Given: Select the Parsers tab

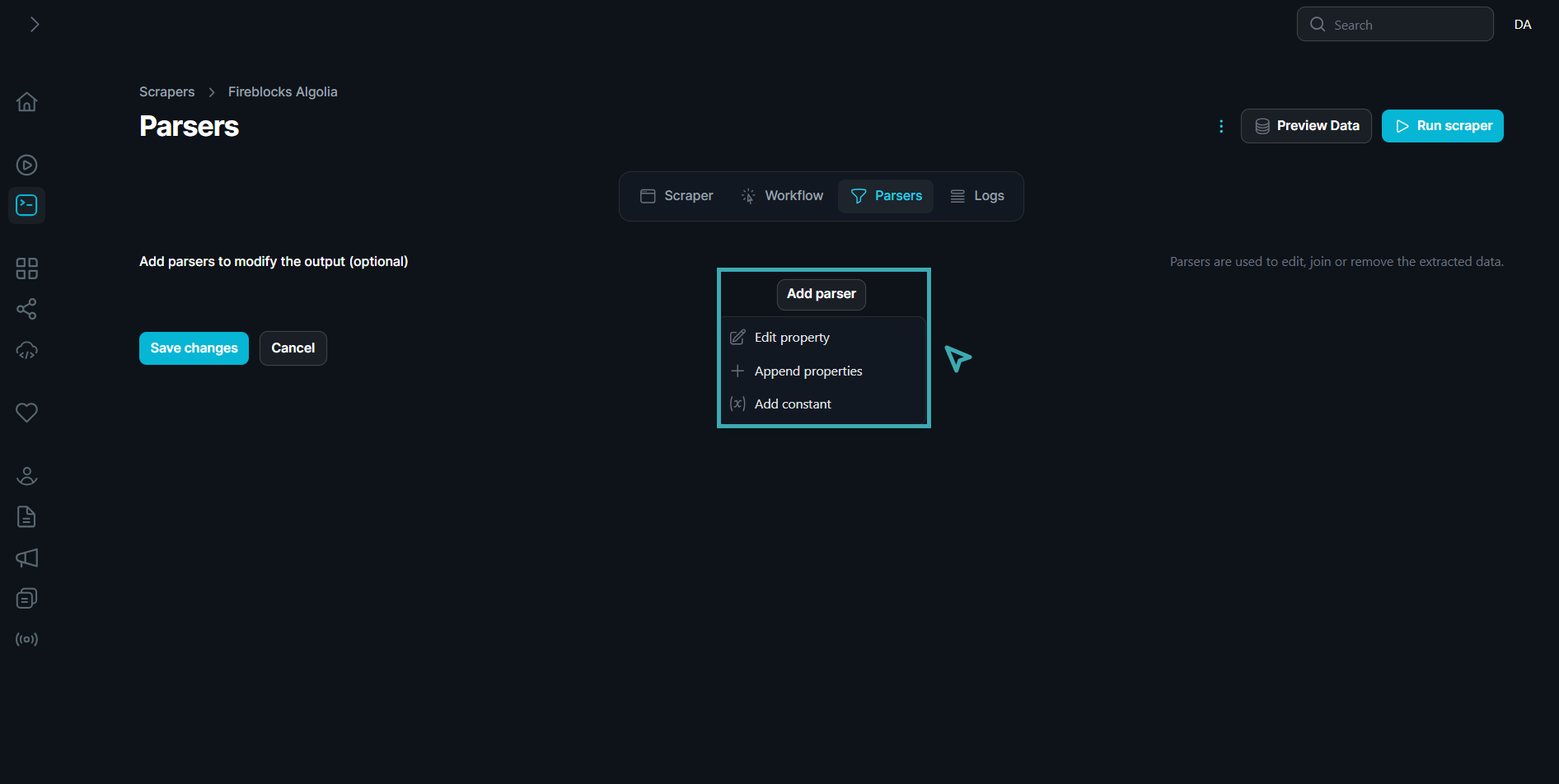Looking at the screenshot, I should click(x=886, y=196).
